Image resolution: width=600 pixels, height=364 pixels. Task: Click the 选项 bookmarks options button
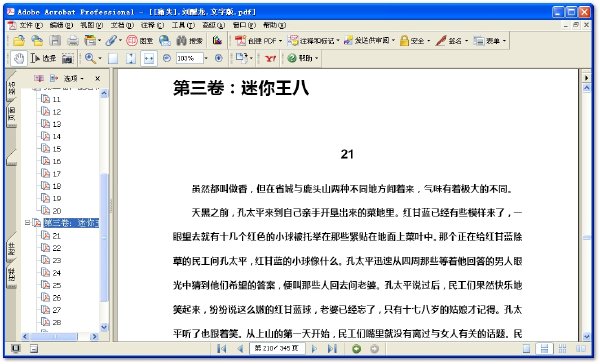pyautogui.click(x=74, y=78)
